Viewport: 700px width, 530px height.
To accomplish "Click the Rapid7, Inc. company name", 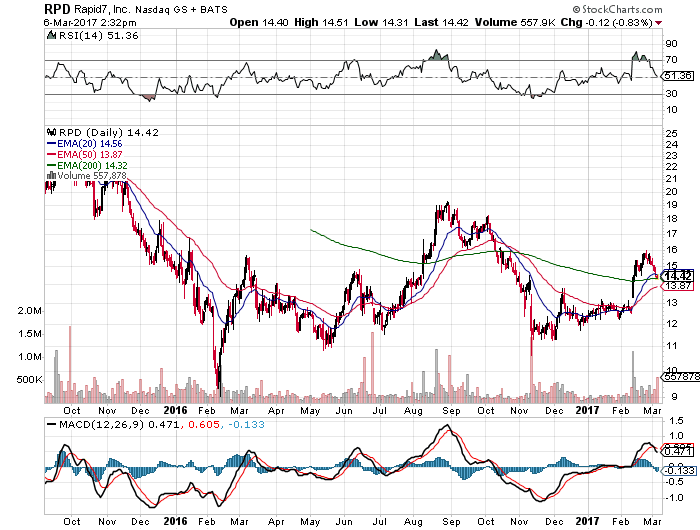I will 102,9.
